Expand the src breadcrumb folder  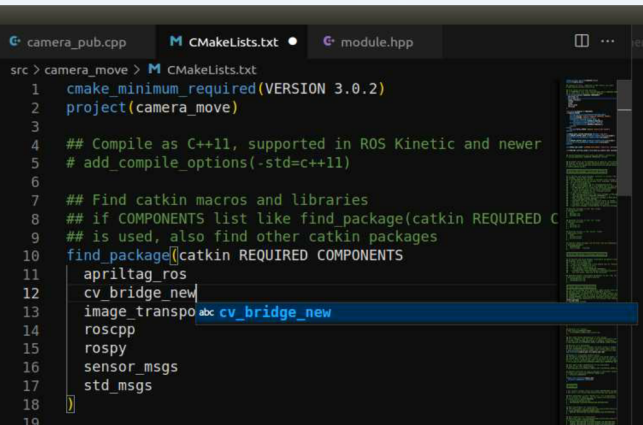pyautogui.click(x=19, y=70)
